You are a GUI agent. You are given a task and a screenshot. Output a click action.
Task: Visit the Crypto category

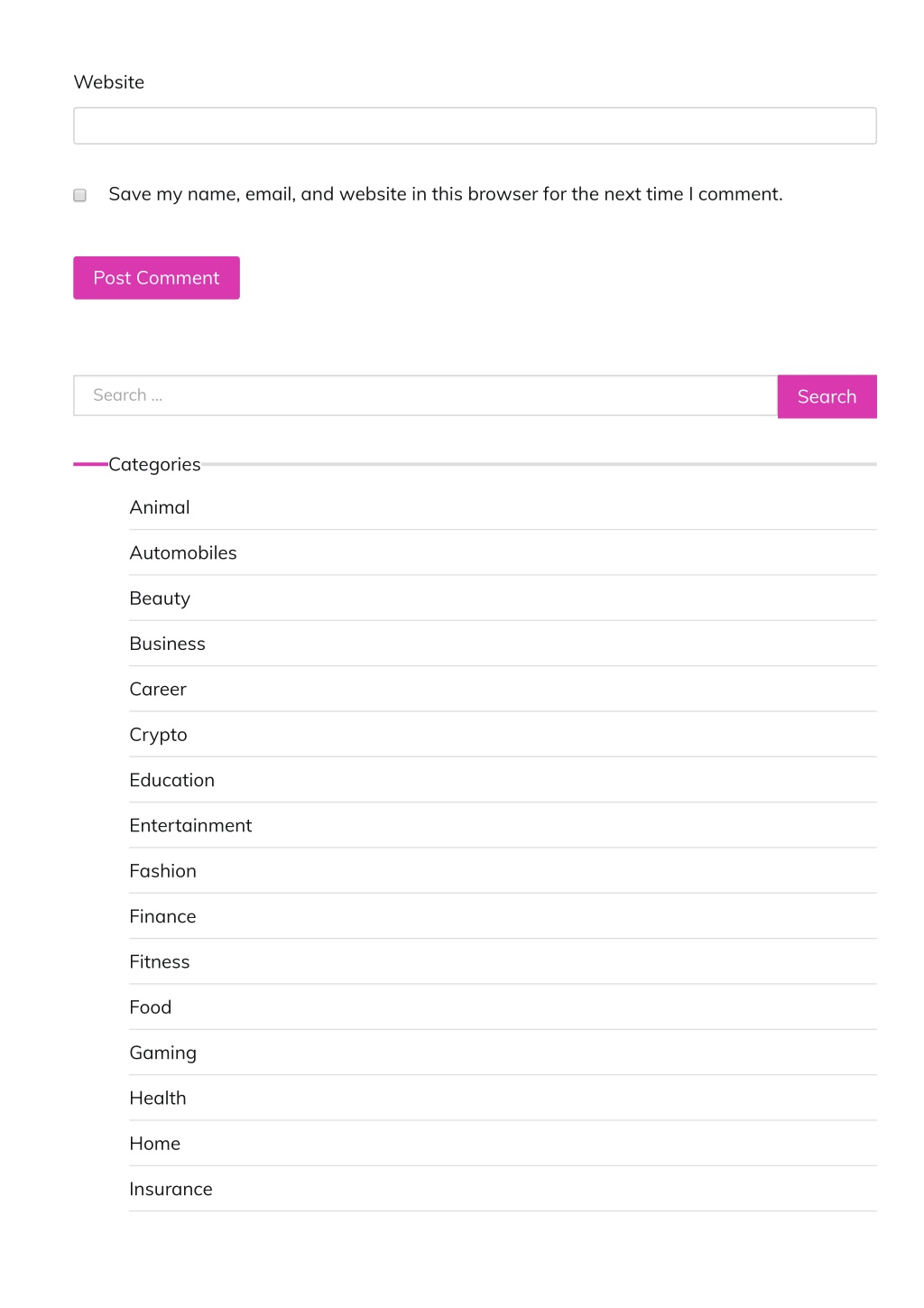coord(159,735)
